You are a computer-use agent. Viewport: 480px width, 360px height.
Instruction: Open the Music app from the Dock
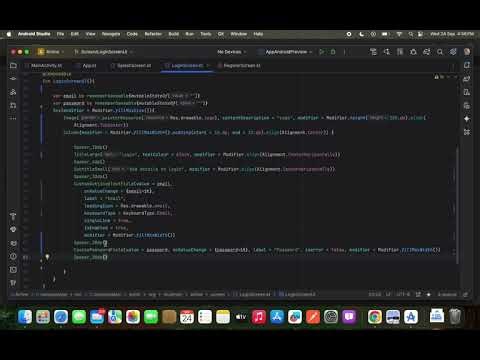click(259, 317)
